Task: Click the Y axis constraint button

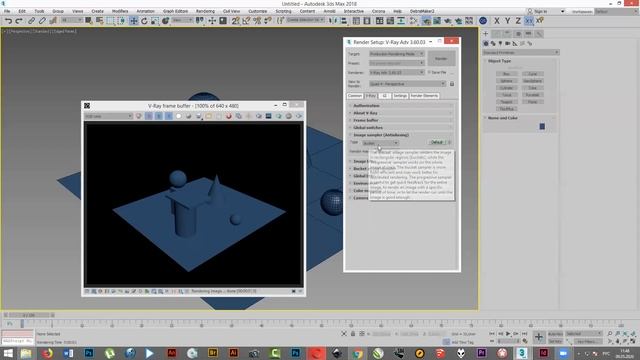Action: point(507,21)
